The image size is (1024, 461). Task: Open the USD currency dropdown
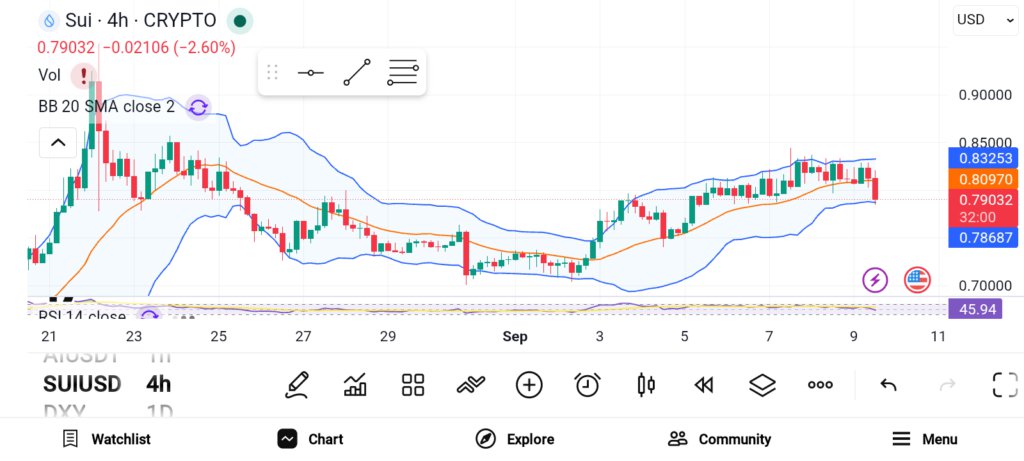pos(985,20)
